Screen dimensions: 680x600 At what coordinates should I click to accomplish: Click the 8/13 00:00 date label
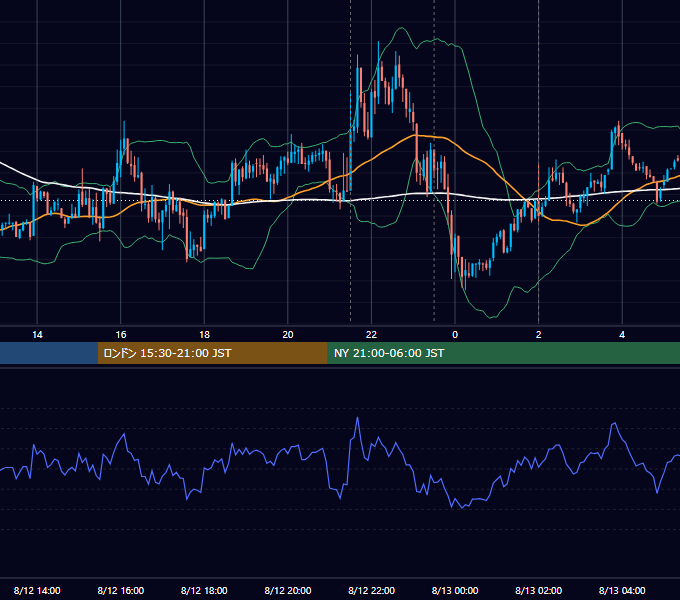point(455,590)
